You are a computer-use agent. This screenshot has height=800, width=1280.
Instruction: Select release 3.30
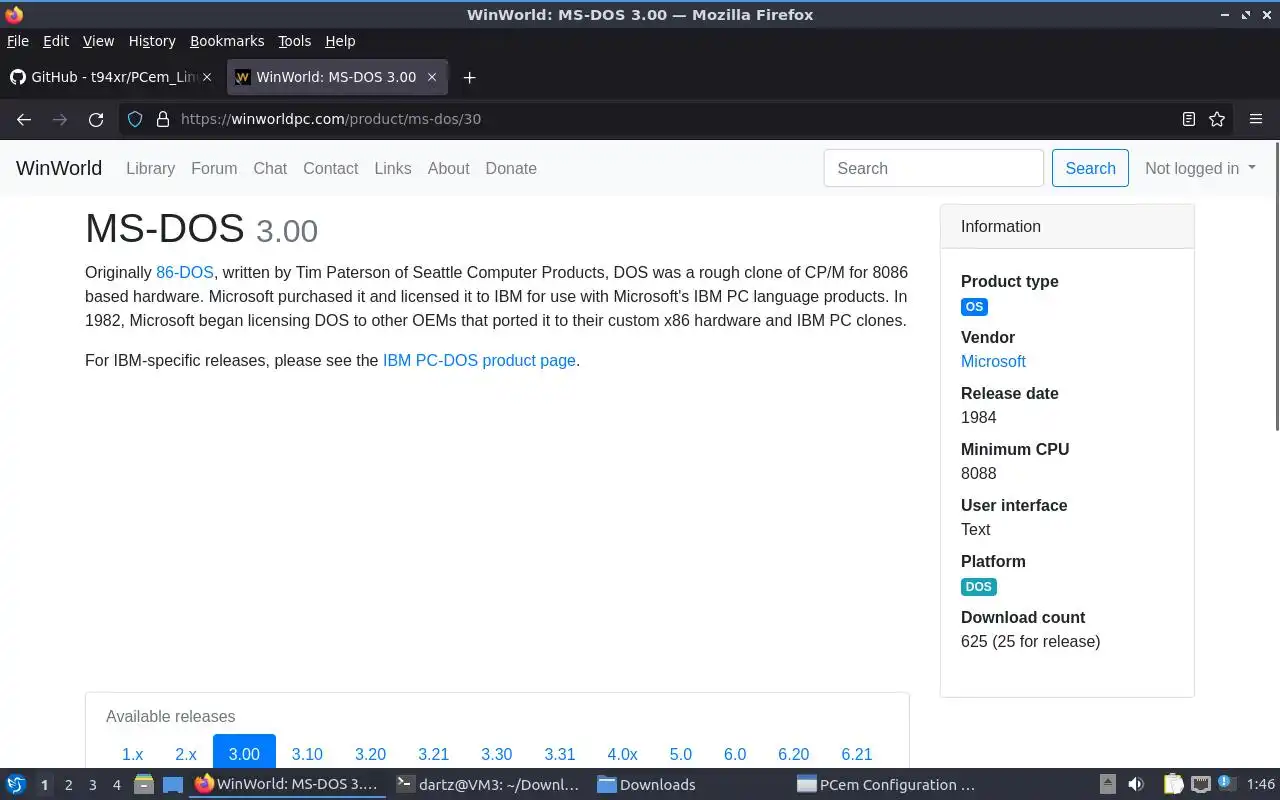coord(496,754)
